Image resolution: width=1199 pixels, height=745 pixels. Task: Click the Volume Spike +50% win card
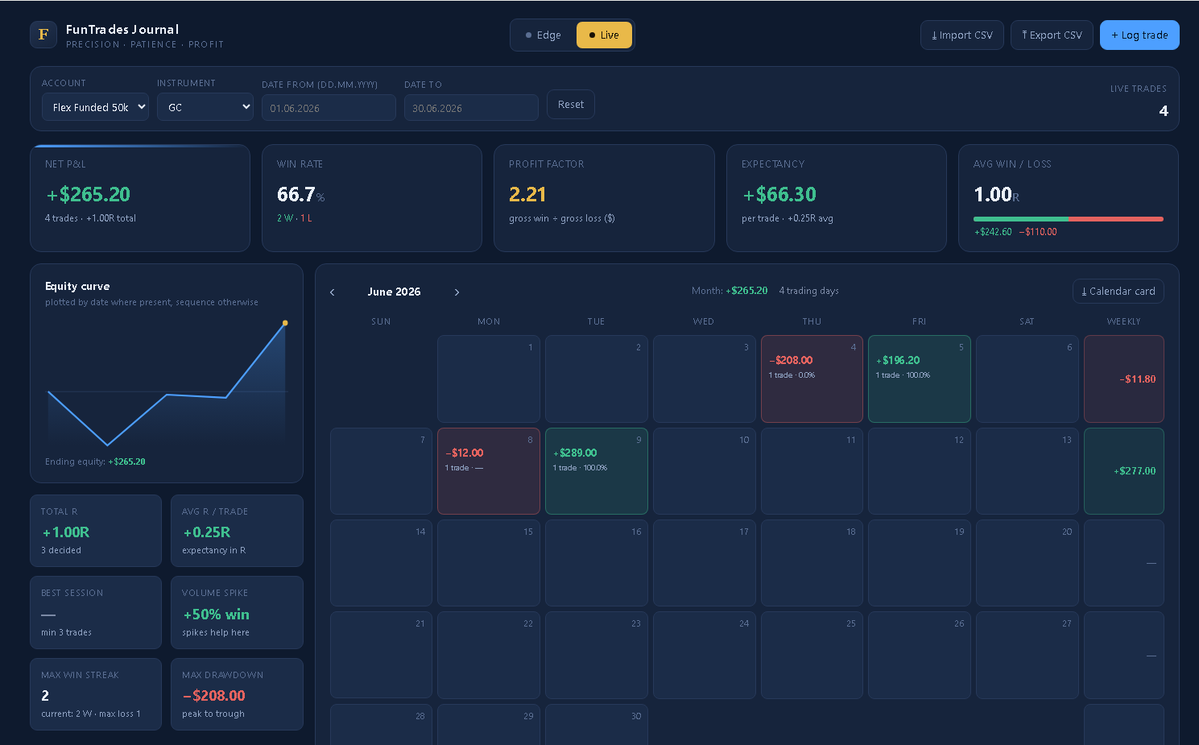pyautogui.click(x=237, y=613)
